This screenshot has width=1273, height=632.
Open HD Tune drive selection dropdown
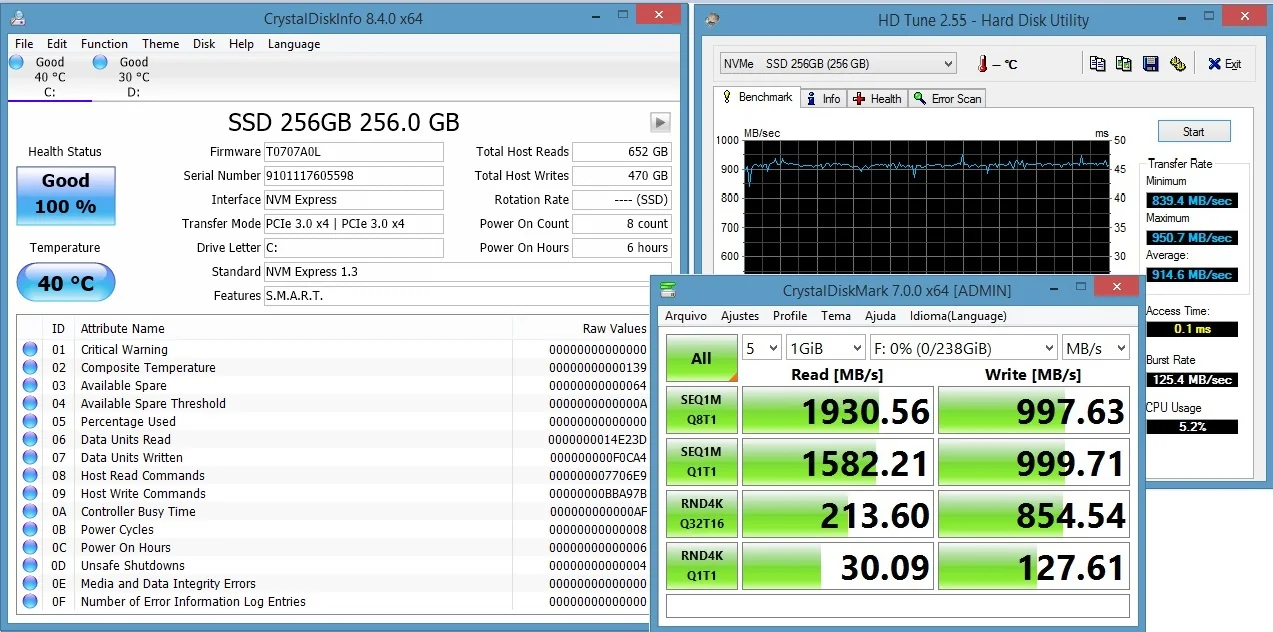(838, 64)
